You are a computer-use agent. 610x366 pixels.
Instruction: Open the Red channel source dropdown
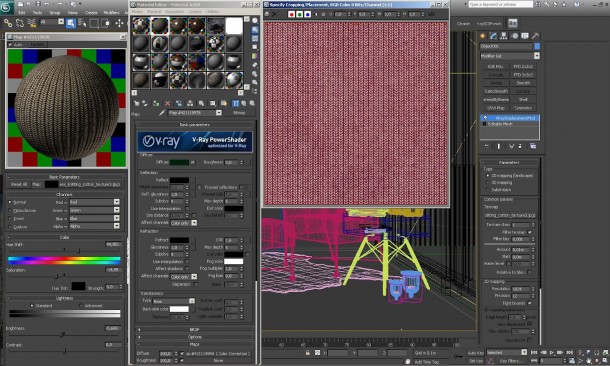click(93, 202)
